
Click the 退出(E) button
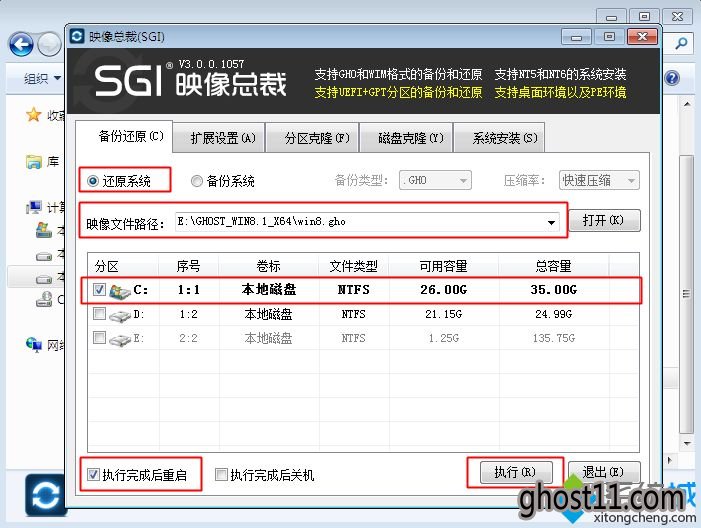click(604, 472)
